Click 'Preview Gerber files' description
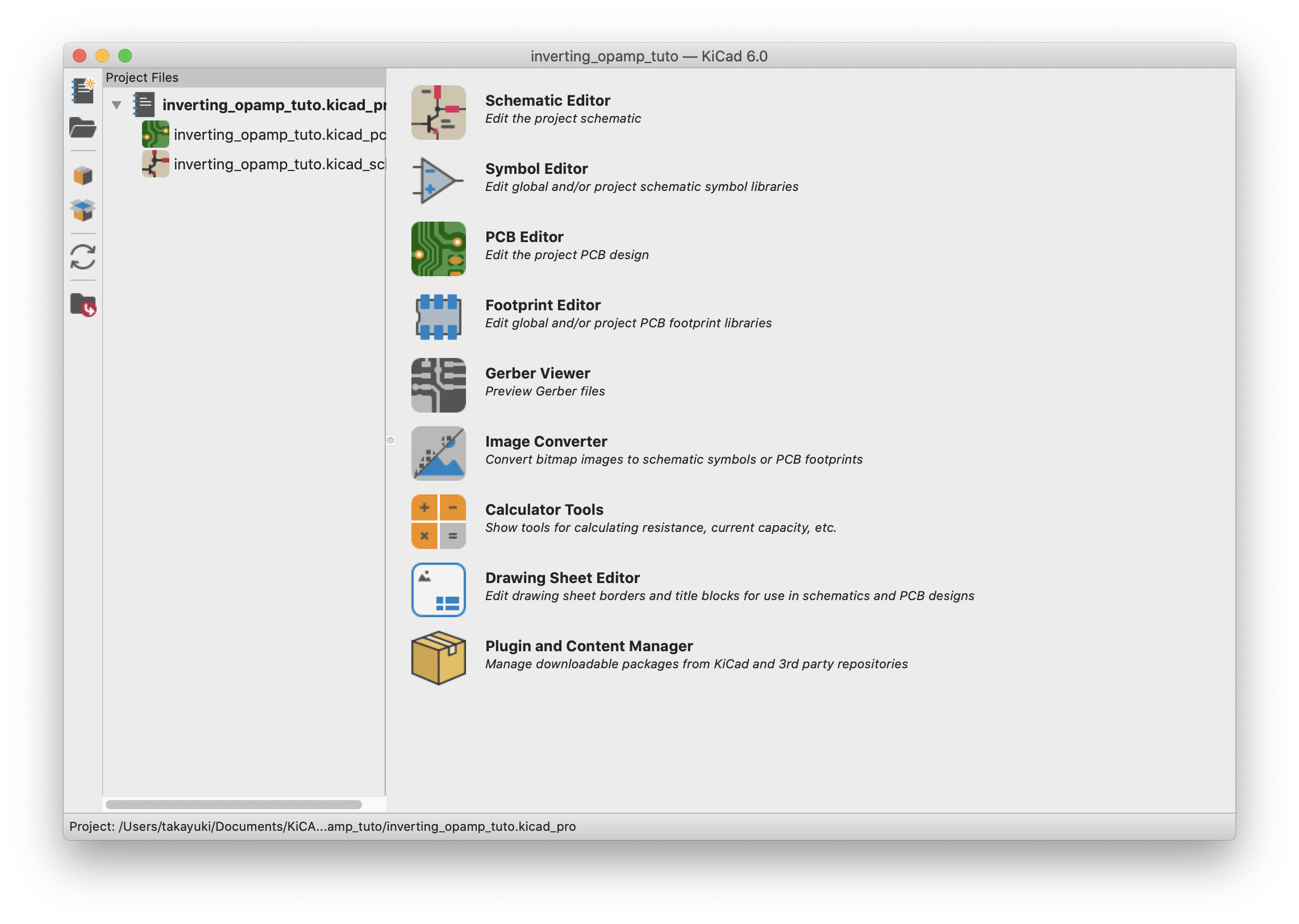Image resolution: width=1299 pixels, height=924 pixels. tap(544, 392)
